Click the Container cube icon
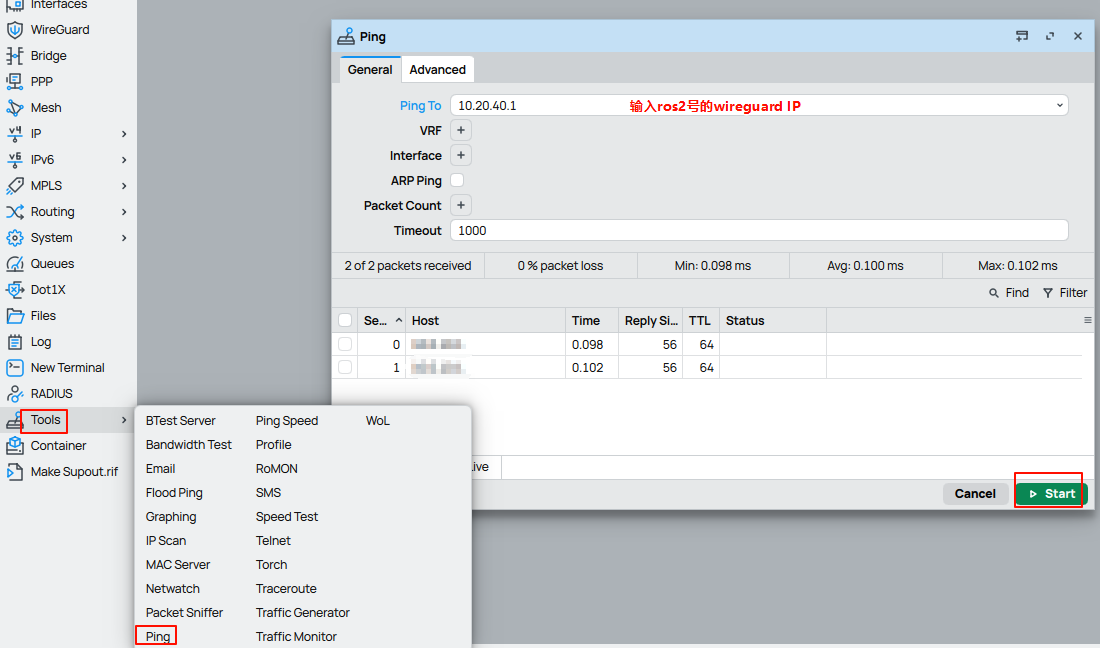1100x648 pixels. click(15, 446)
